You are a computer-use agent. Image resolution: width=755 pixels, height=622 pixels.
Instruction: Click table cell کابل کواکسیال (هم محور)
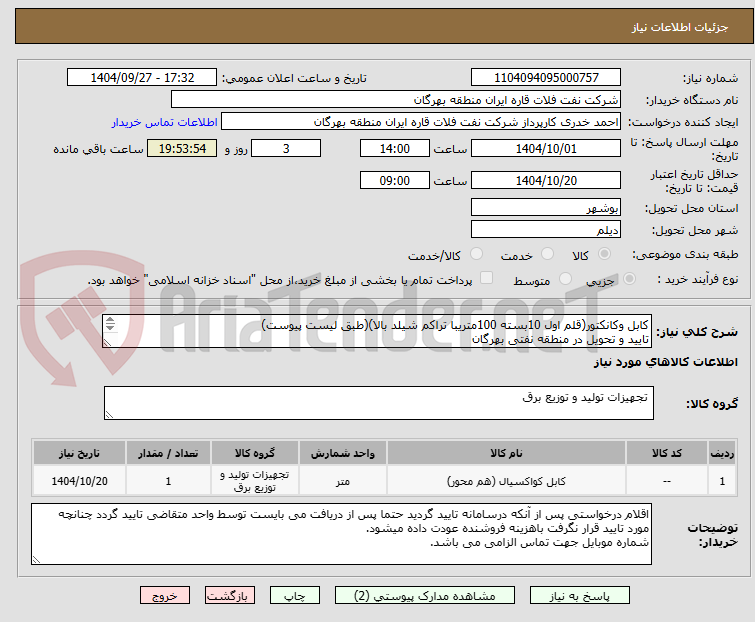pyautogui.click(x=506, y=481)
